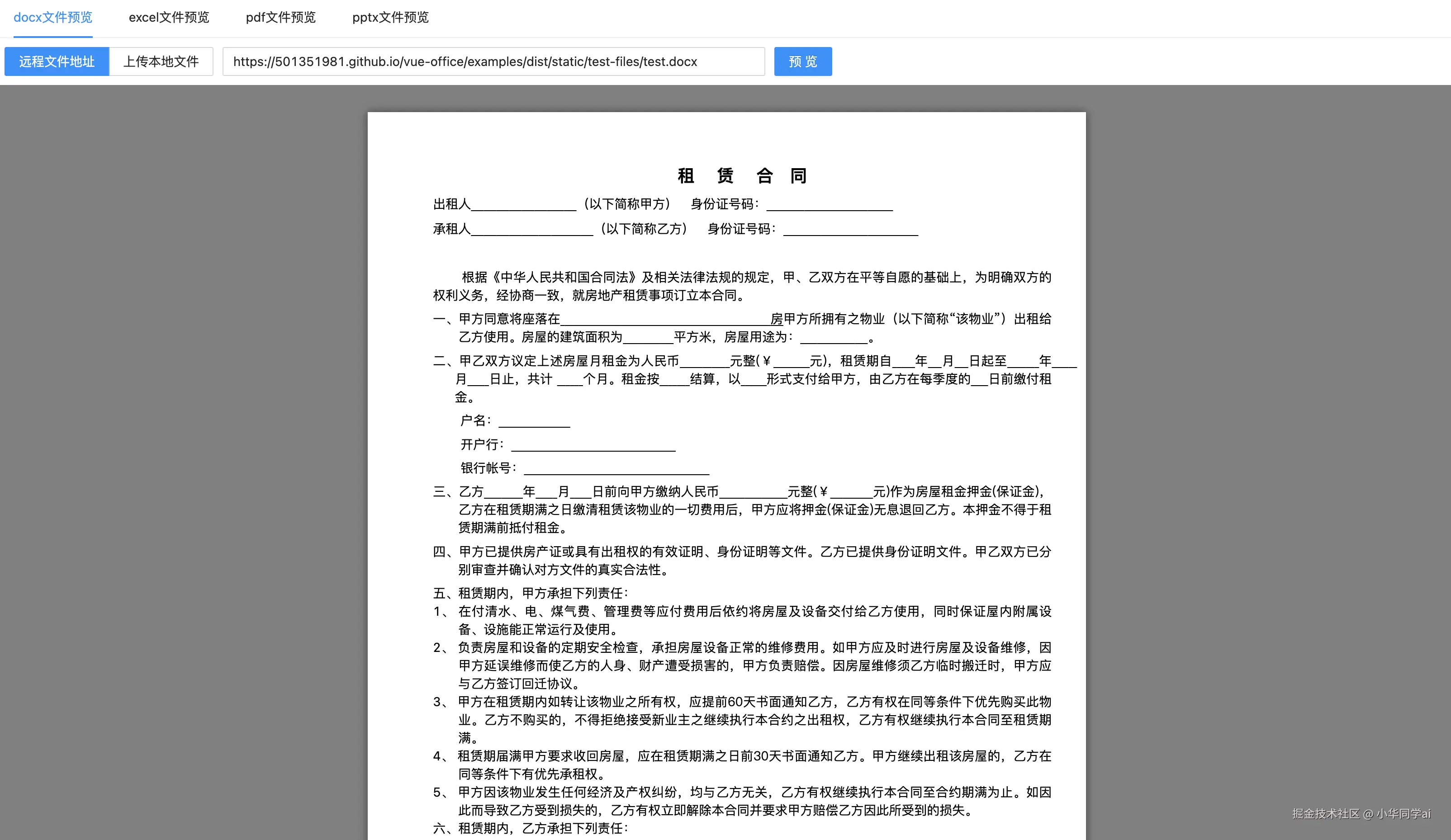The width and height of the screenshot is (1451, 840).
Task: Click the 身份证号码 blank in the 乙方 row
Action: click(850, 231)
